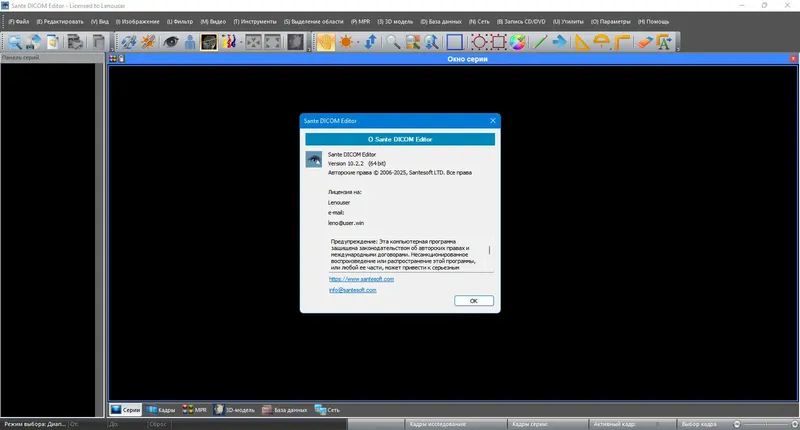Select the magnifying glass zoom tool
This screenshot has height=430, width=800.
pos(393,42)
